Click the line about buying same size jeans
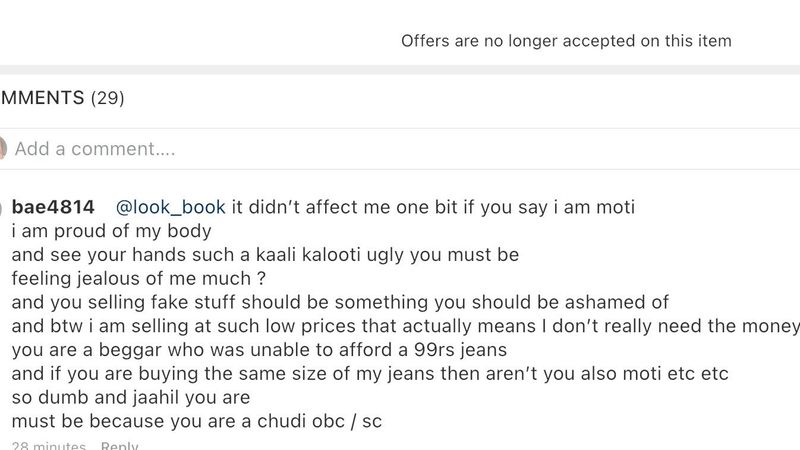The width and height of the screenshot is (800, 450). 370,373
